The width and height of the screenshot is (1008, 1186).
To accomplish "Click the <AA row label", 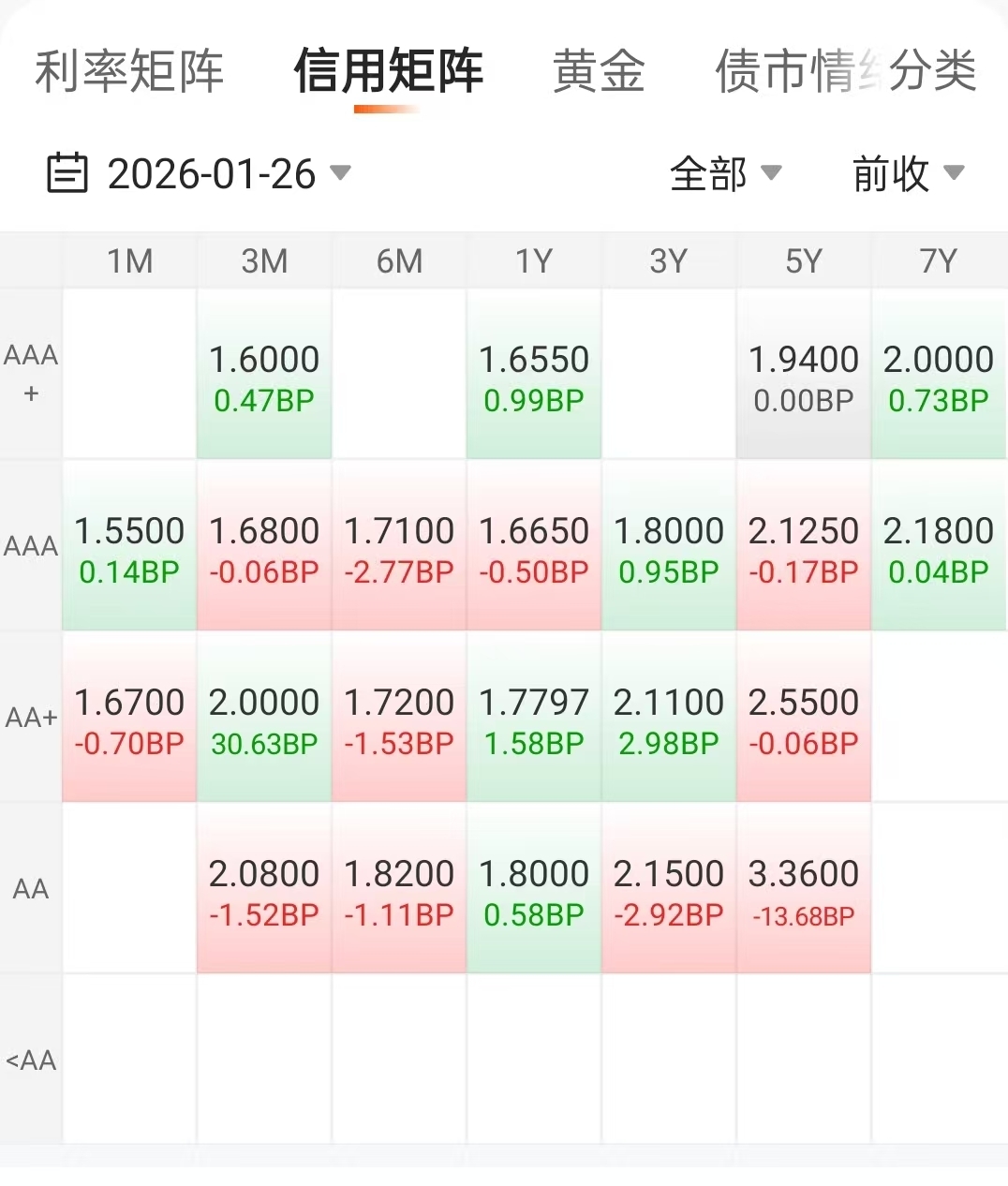I will [31, 1060].
